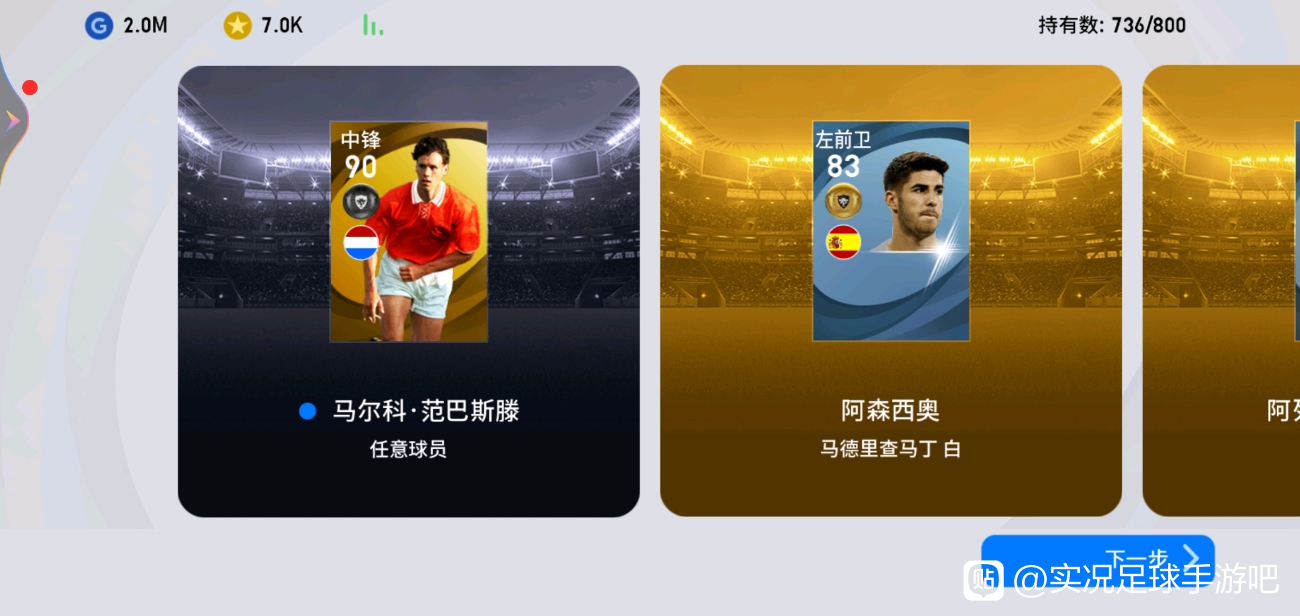Viewport: 1300px width, 616px height.
Task: Open the green signal bars indicator
Action: coord(372,25)
